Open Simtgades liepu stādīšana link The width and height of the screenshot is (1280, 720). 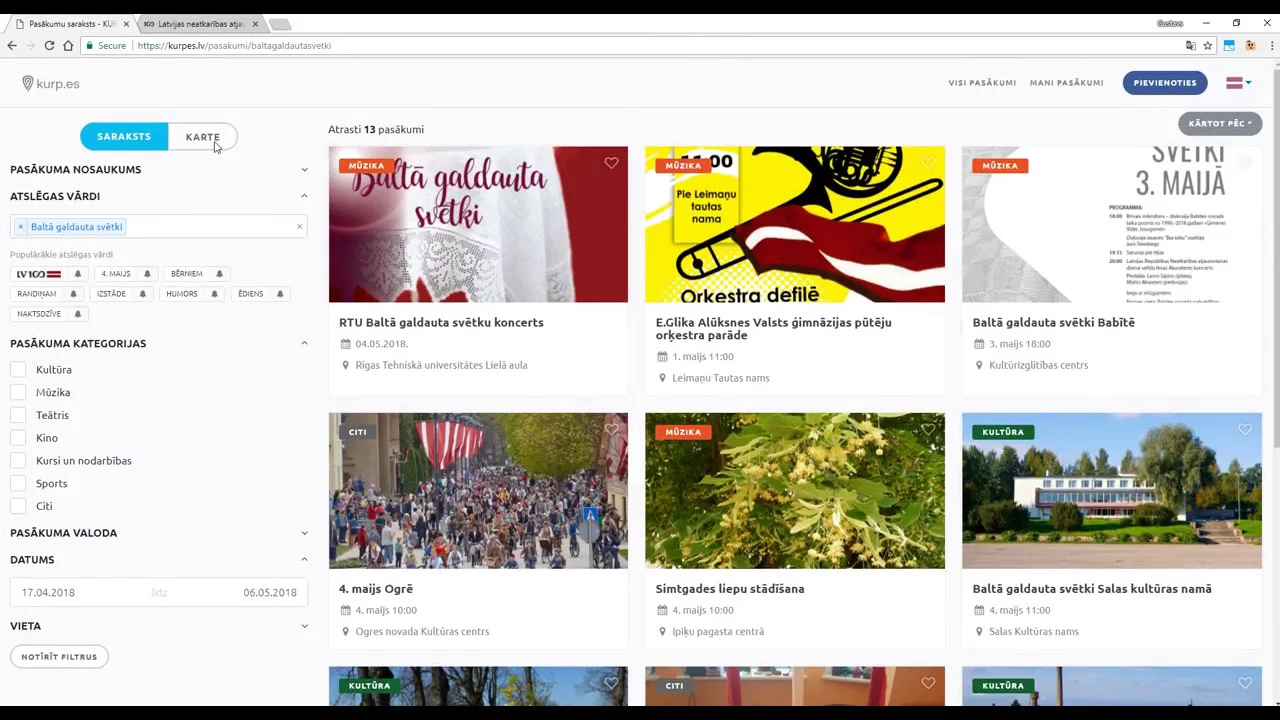(x=730, y=589)
